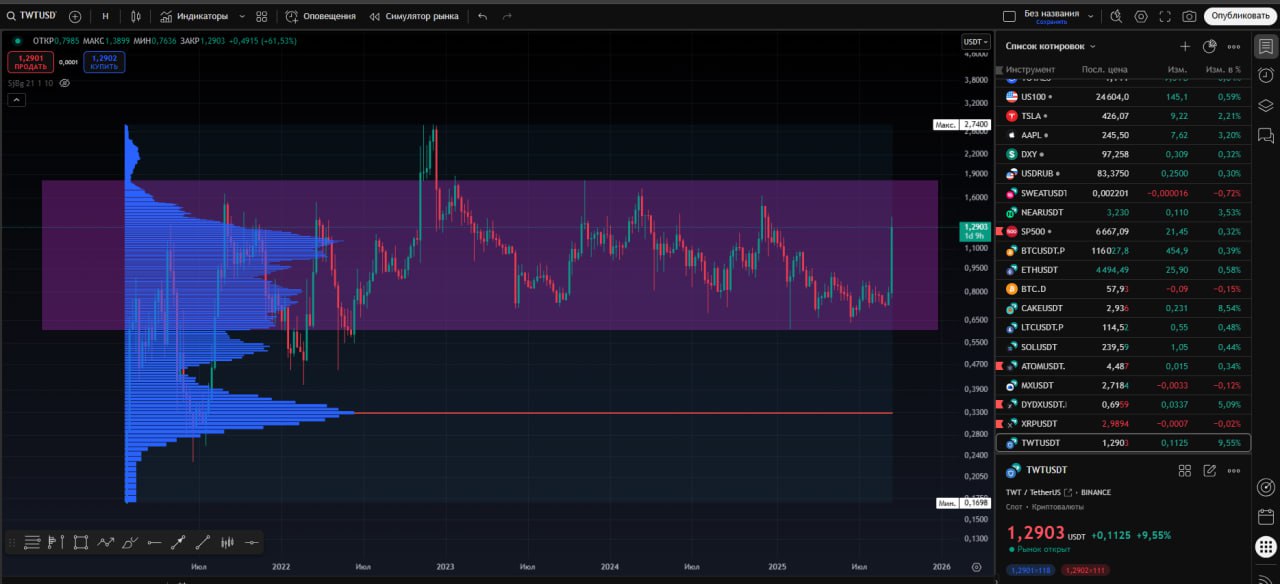Redo the last chart action
The height and width of the screenshot is (584, 1280).
pyautogui.click(x=507, y=16)
